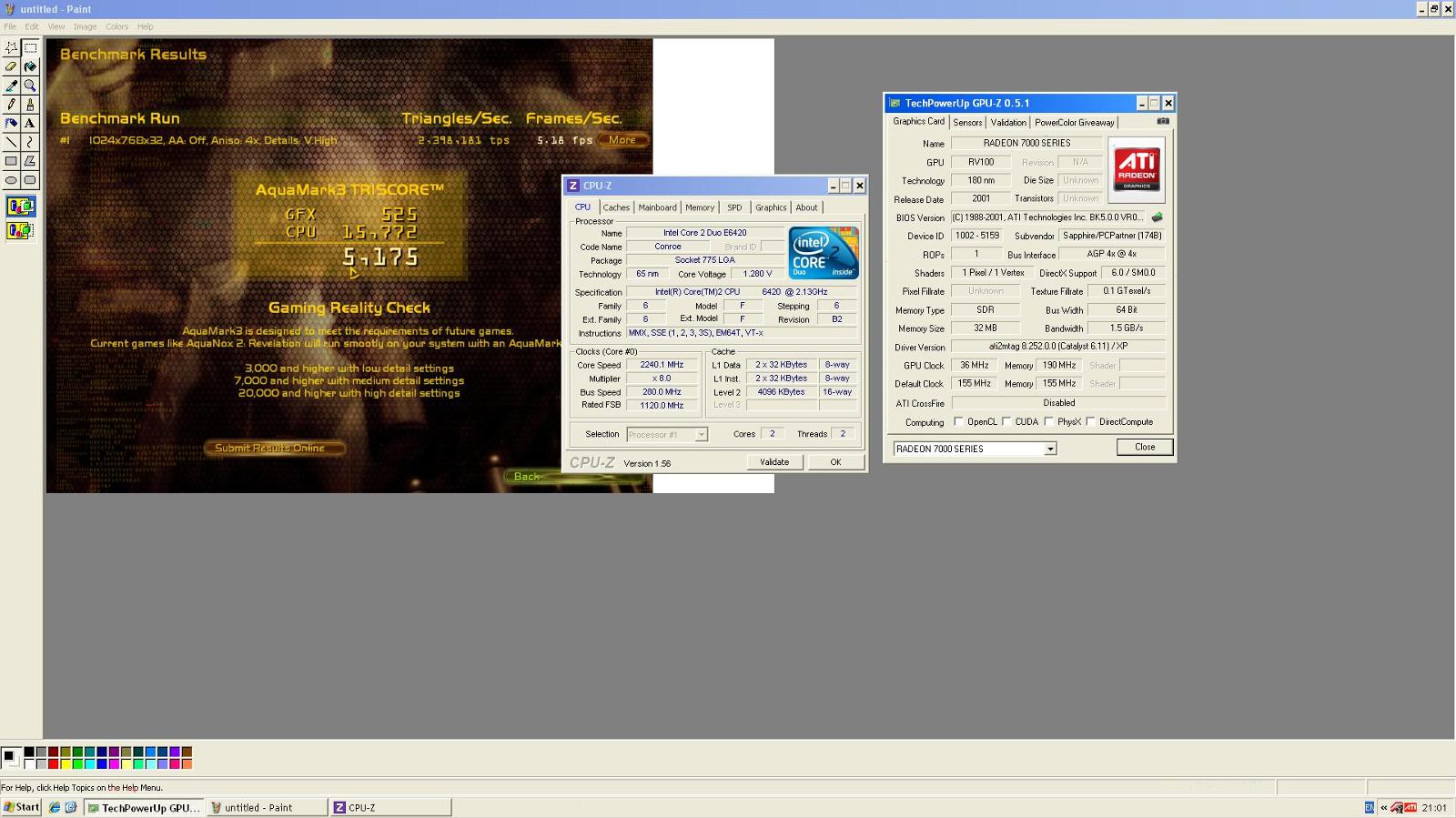Click the OK button in CPU-Z
Image resolution: width=1456 pixels, height=818 pixels.
click(835, 462)
